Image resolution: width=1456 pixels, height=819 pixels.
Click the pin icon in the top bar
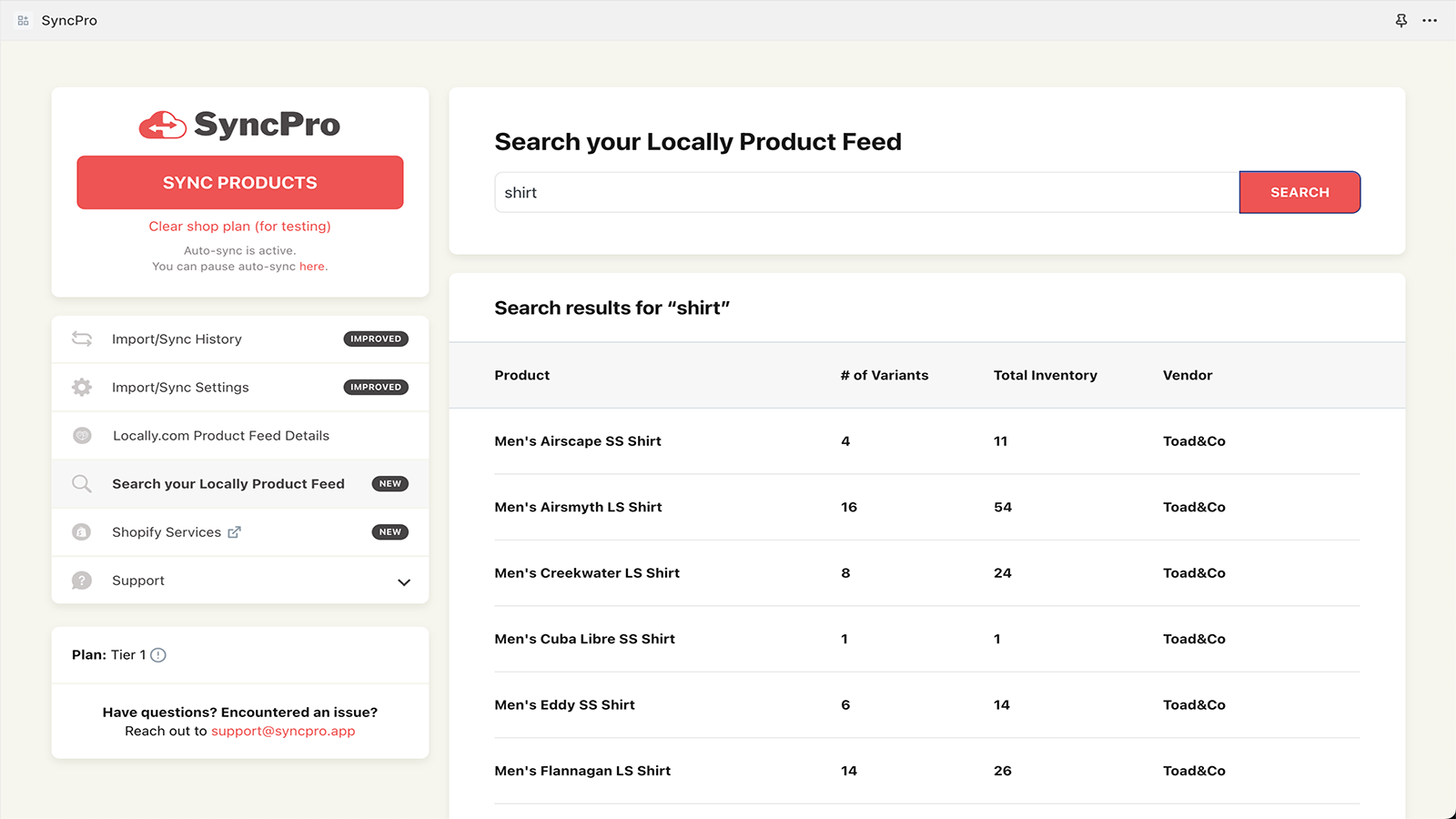click(x=1400, y=19)
